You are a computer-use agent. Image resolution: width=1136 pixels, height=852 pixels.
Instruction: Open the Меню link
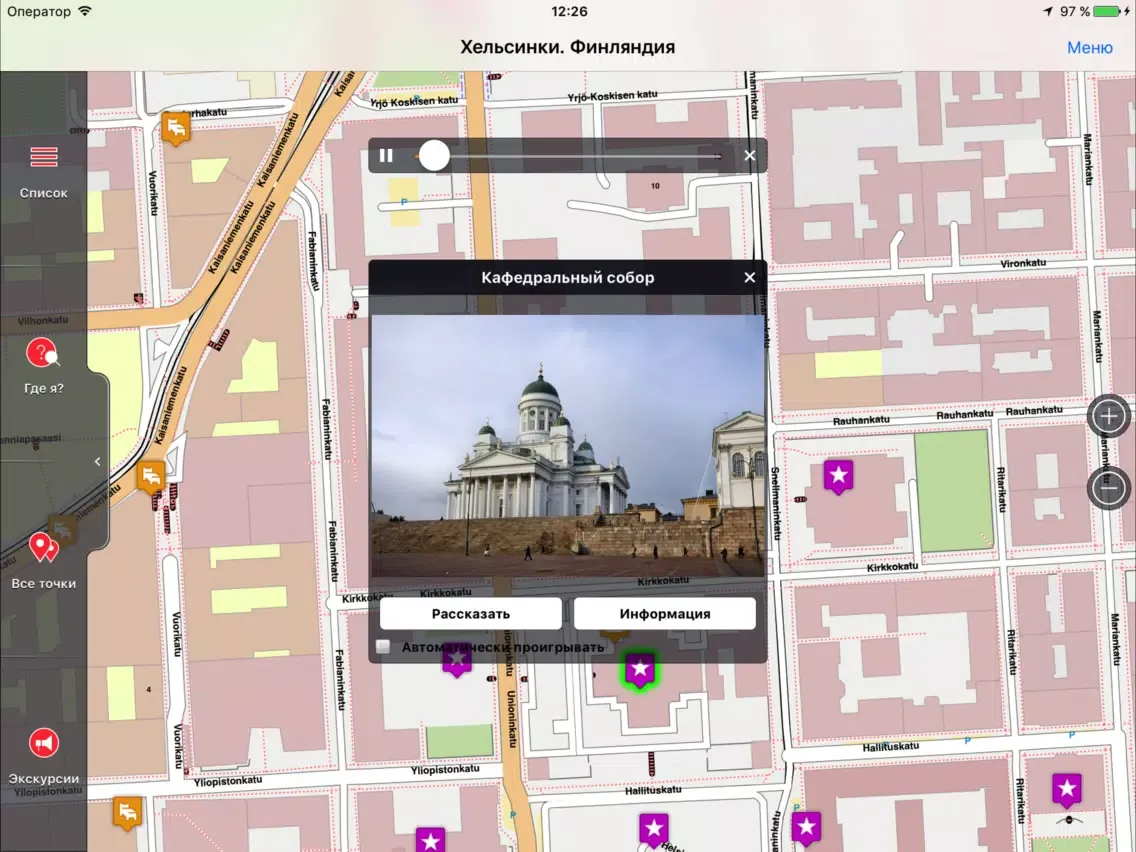click(1090, 47)
